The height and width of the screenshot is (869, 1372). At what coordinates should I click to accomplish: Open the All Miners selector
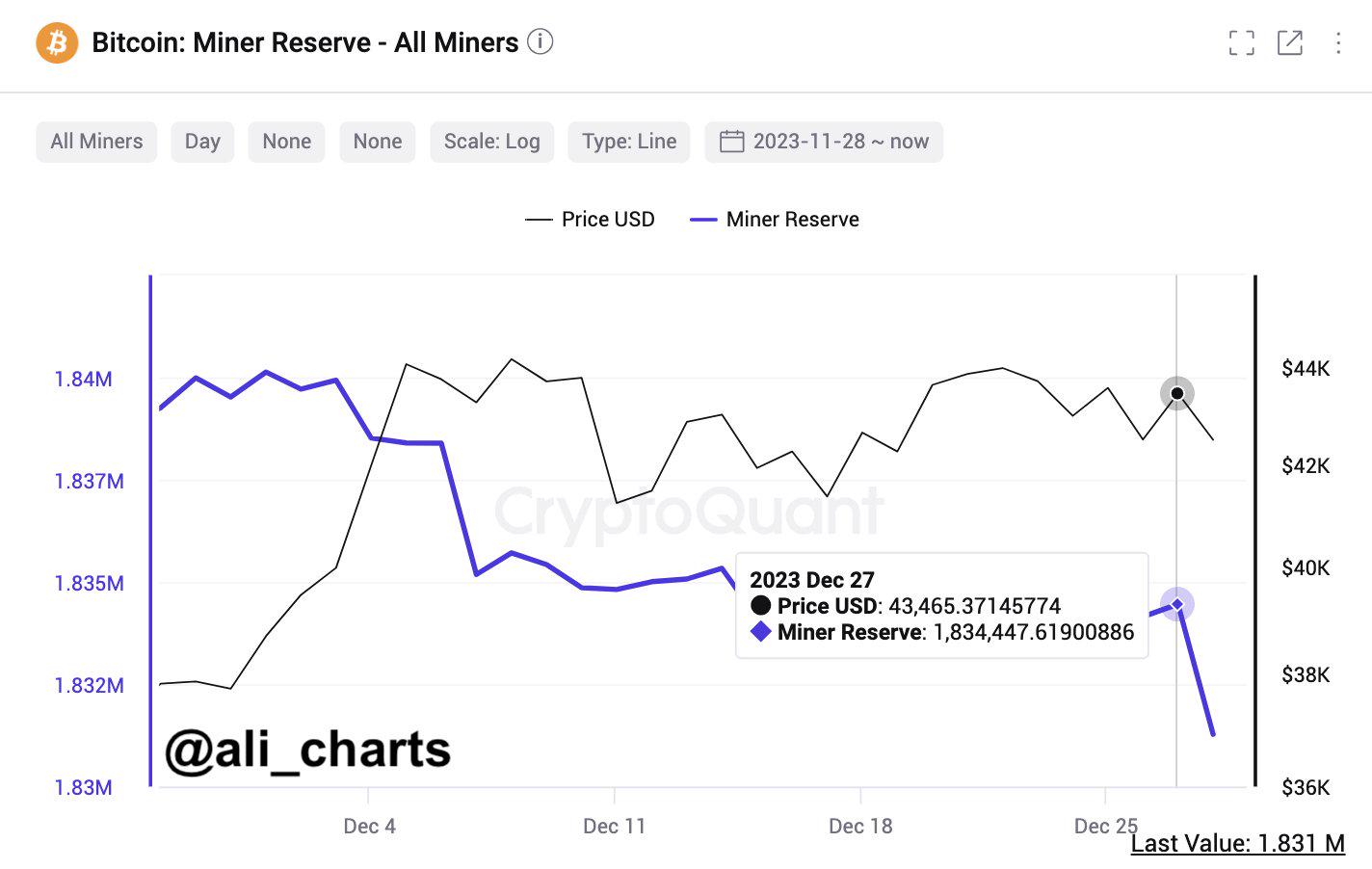click(96, 142)
